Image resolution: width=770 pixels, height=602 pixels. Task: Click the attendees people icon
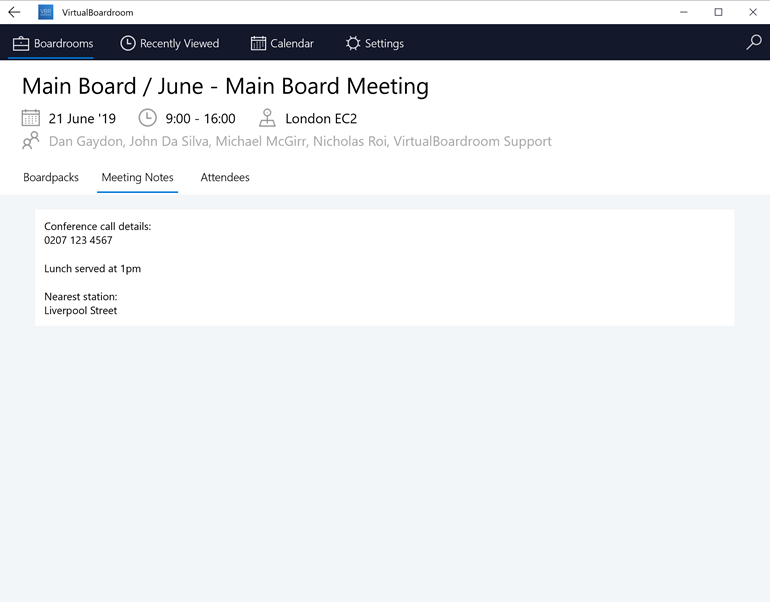(30, 140)
